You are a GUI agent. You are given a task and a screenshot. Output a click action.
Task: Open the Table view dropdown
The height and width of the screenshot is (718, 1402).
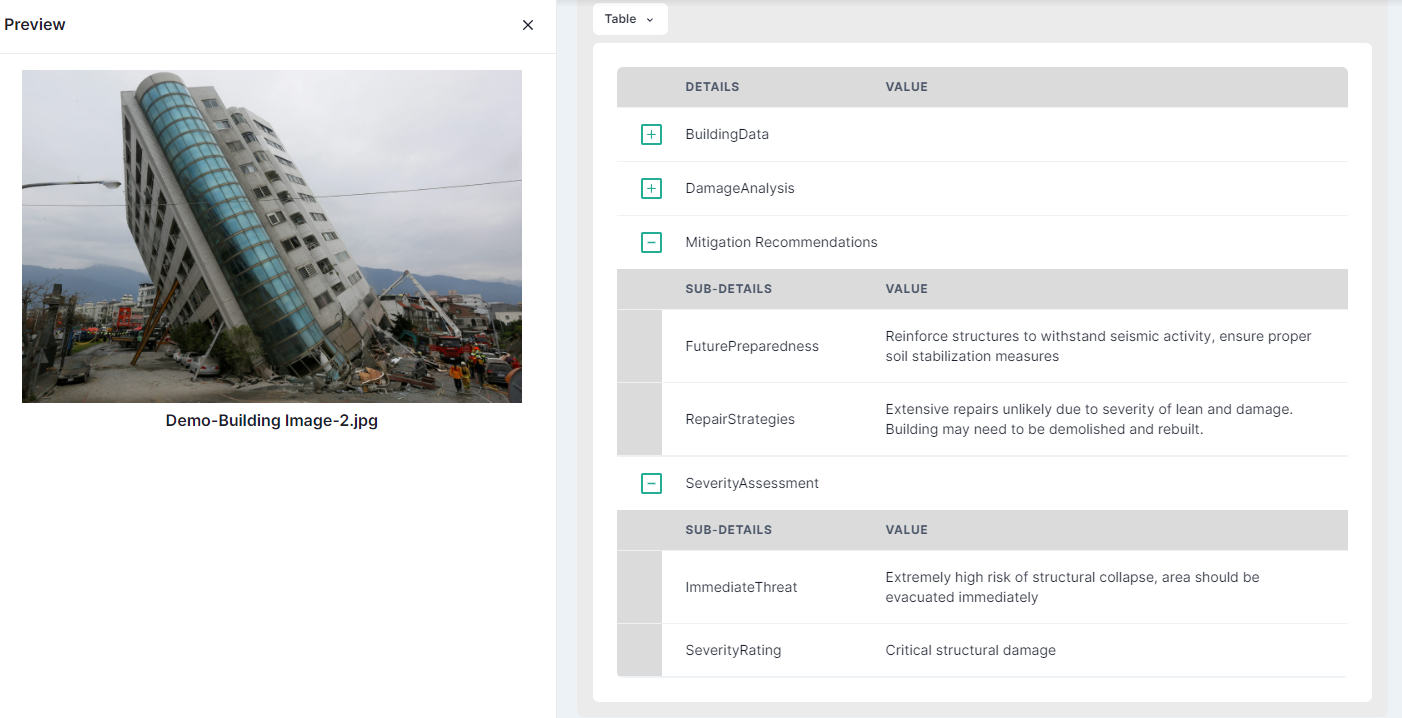click(630, 19)
